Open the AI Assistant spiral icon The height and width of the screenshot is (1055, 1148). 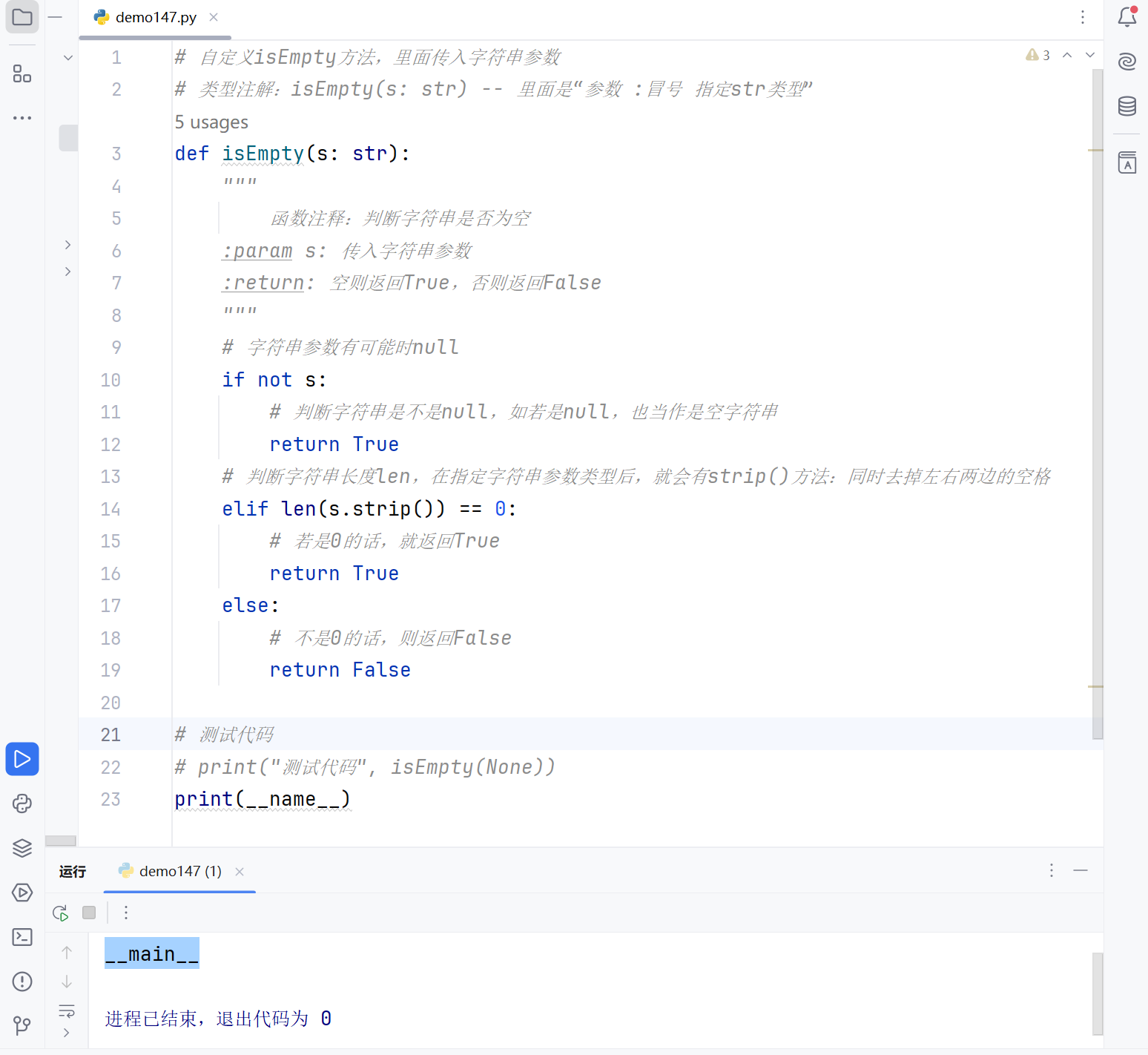pyautogui.click(x=1127, y=62)
